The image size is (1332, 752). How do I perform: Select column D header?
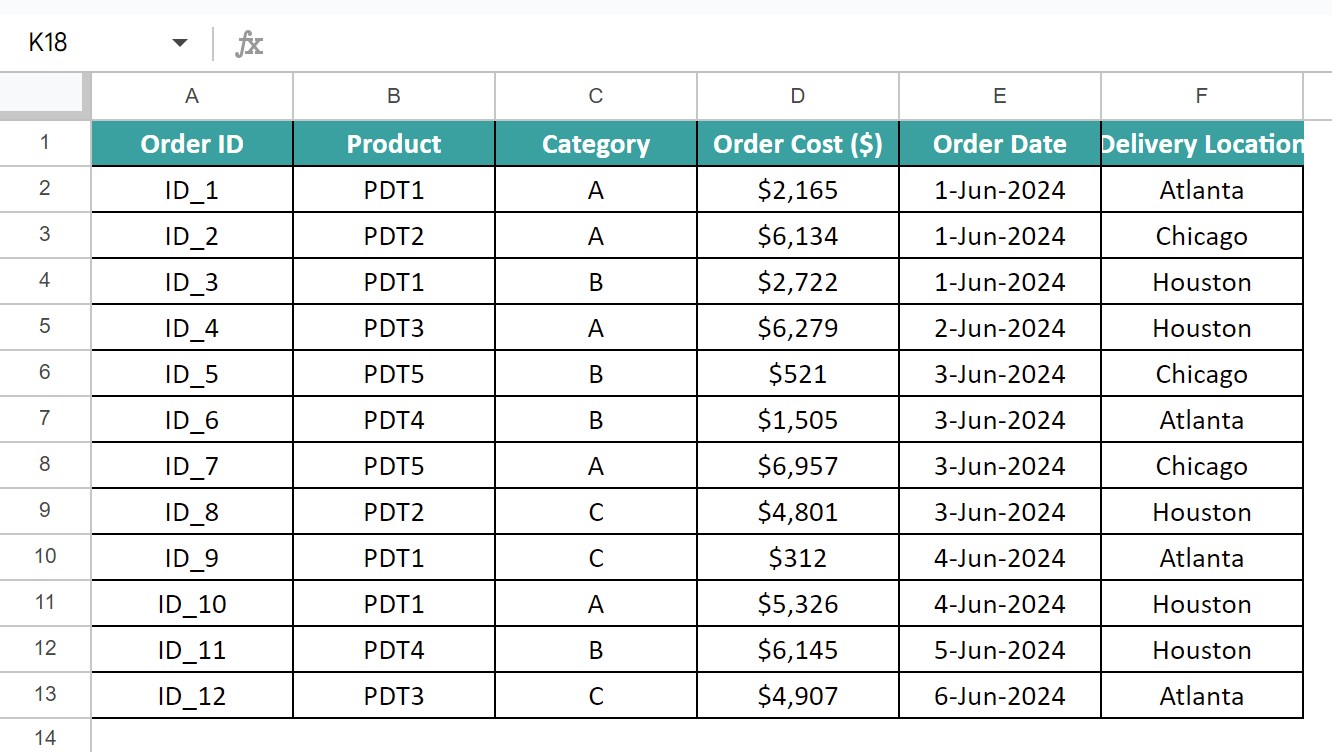click(x=797, y=96)
